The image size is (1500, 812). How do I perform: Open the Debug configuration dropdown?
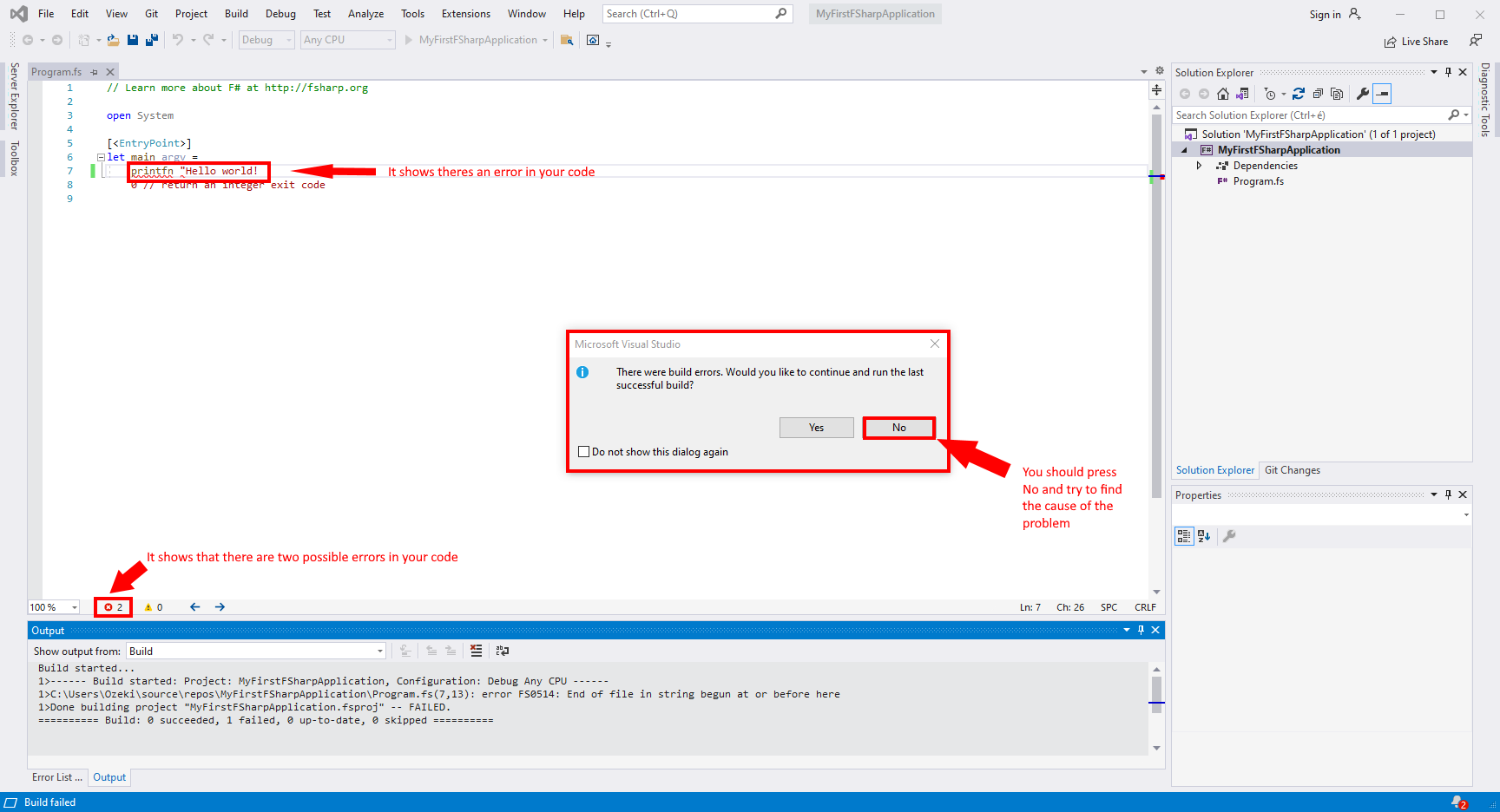coord(266,40)
